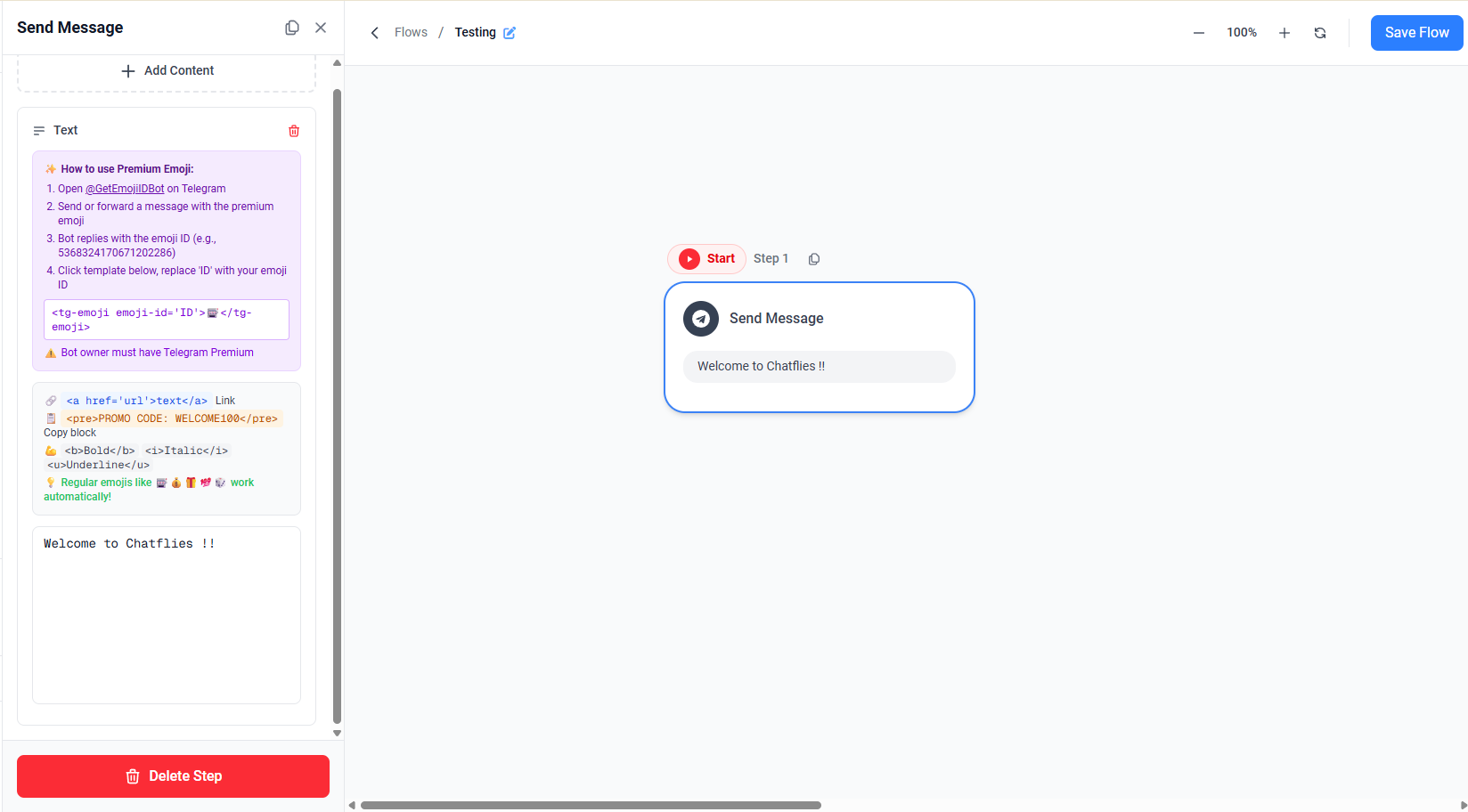The width and height of the screenshot is (1468, 812).
Task: Click the Save Flow button
Action: 1416,33
